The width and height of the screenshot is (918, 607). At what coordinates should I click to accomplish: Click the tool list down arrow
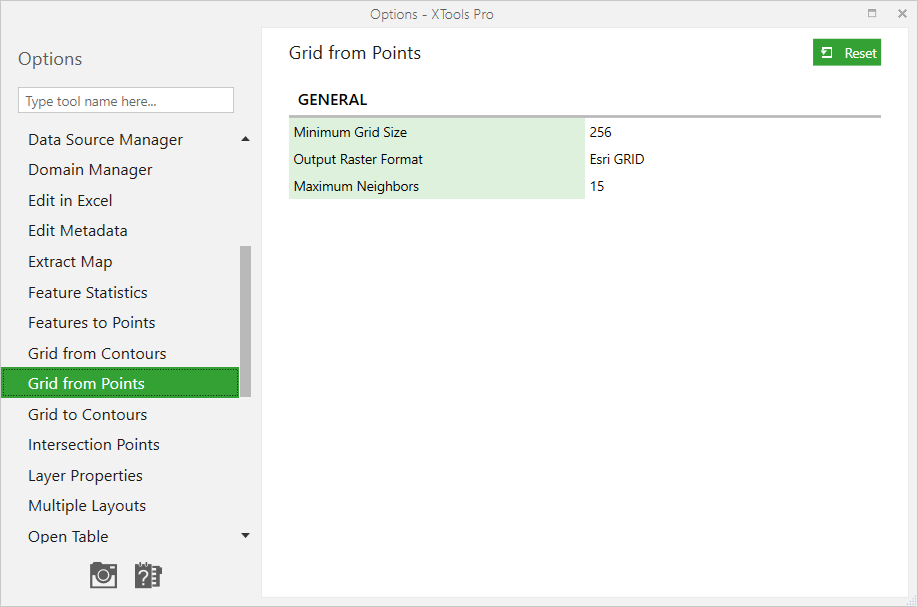(x=245, y=536)
